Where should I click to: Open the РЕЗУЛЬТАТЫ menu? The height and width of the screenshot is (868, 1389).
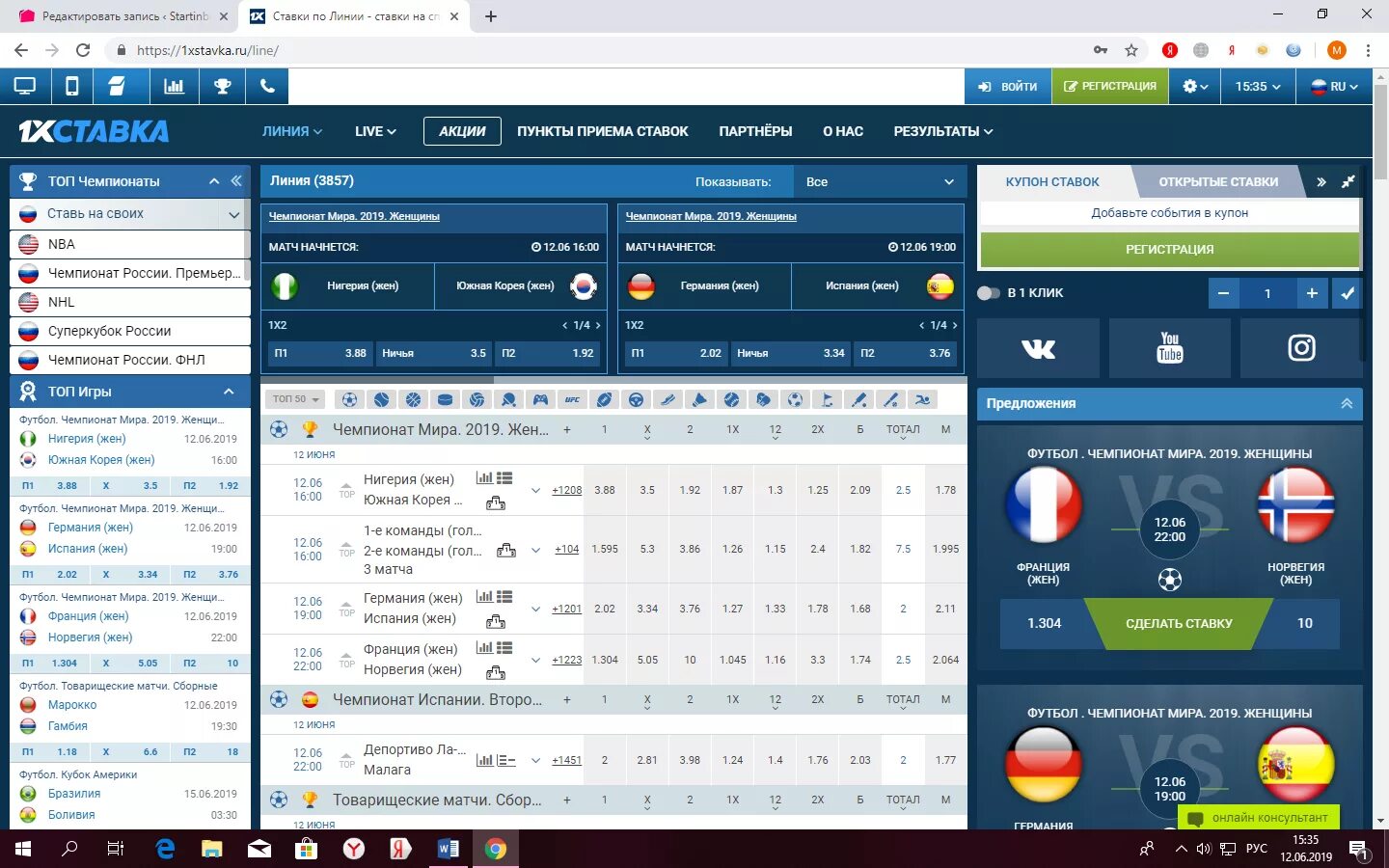click(943, 131)
